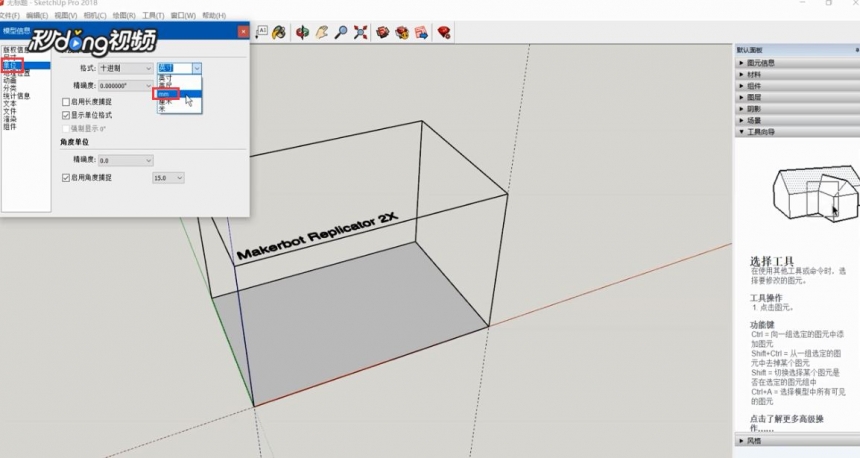This screenshot has height=458, width=860.
Task: Open the angle 精确度 0.0 dropdown
Action: coord(126,161)
